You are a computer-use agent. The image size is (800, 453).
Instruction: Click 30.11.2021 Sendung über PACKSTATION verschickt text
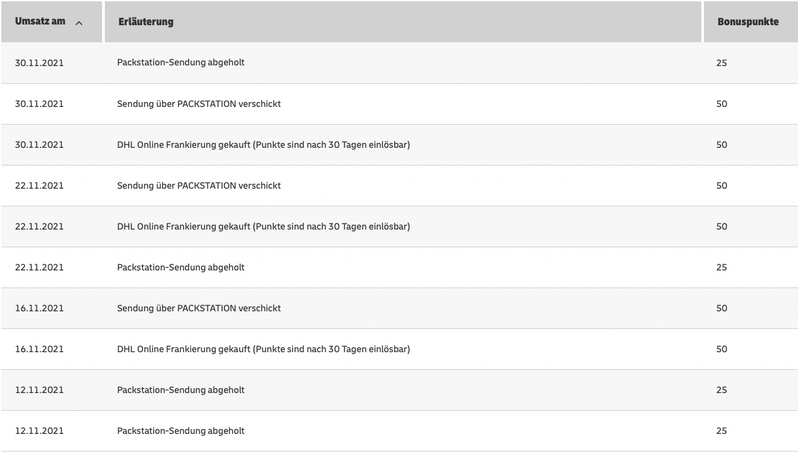[199, 104]
